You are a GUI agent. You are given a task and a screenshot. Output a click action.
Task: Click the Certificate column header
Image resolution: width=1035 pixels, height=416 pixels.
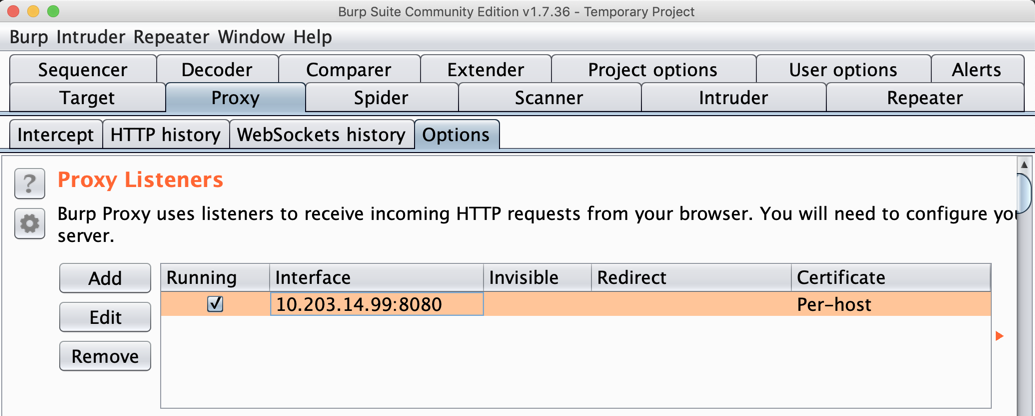890,277
